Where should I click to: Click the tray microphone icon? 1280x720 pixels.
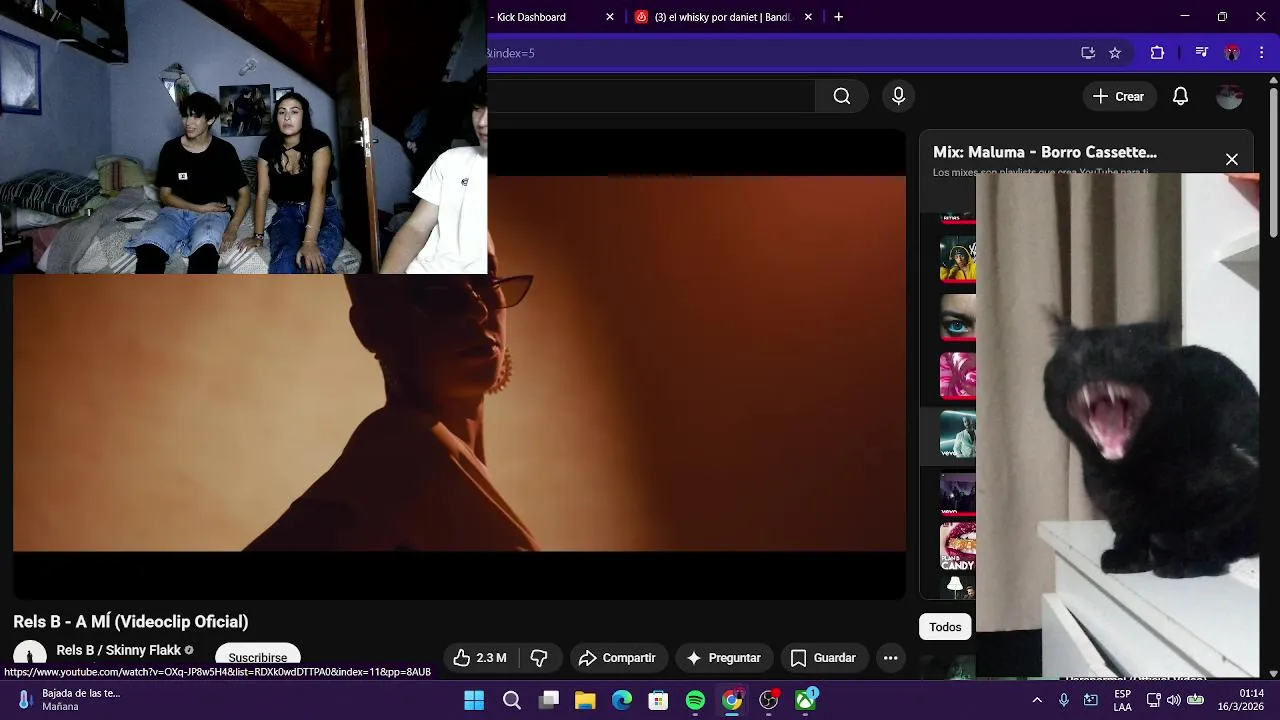coord(1064,700)
